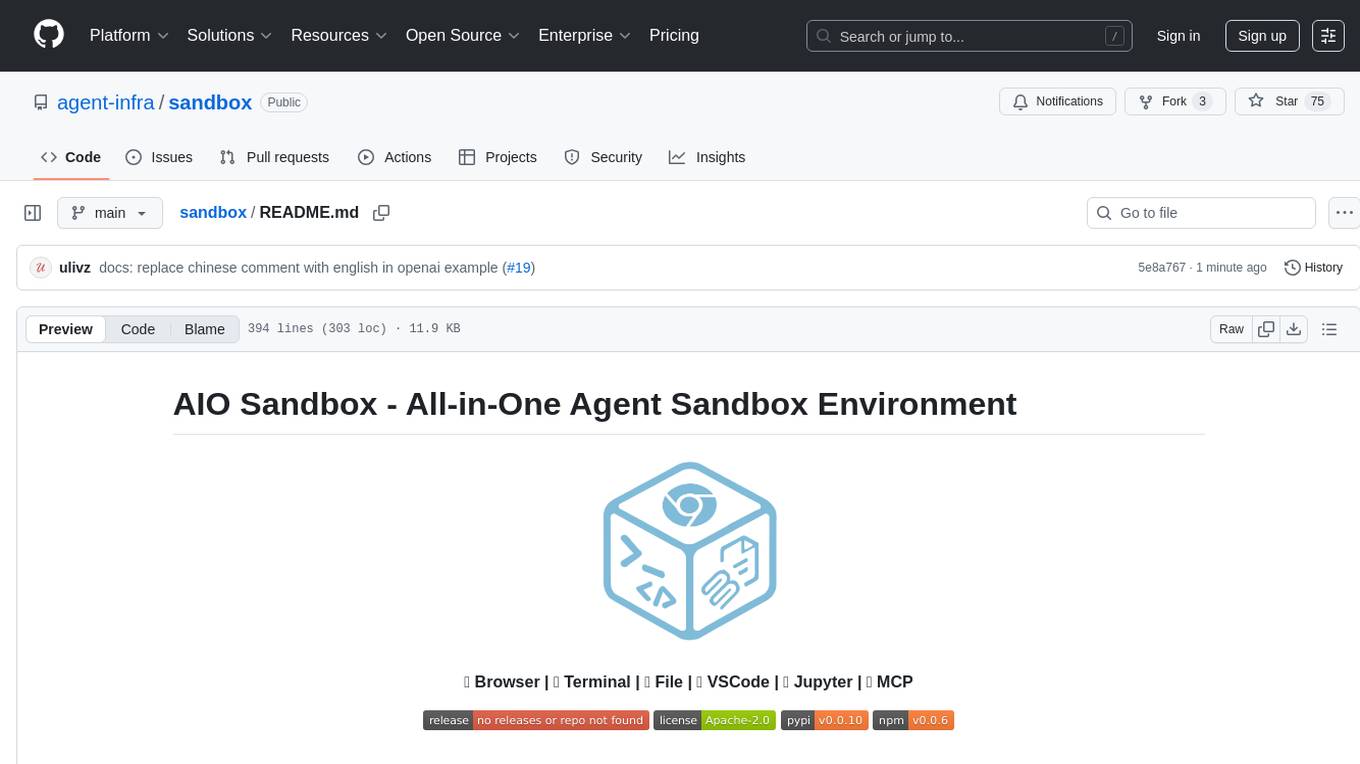The height and width of the screenshot is (764, 1360).
Task: Open the Projects tab
Action: [x=497, y=157]
